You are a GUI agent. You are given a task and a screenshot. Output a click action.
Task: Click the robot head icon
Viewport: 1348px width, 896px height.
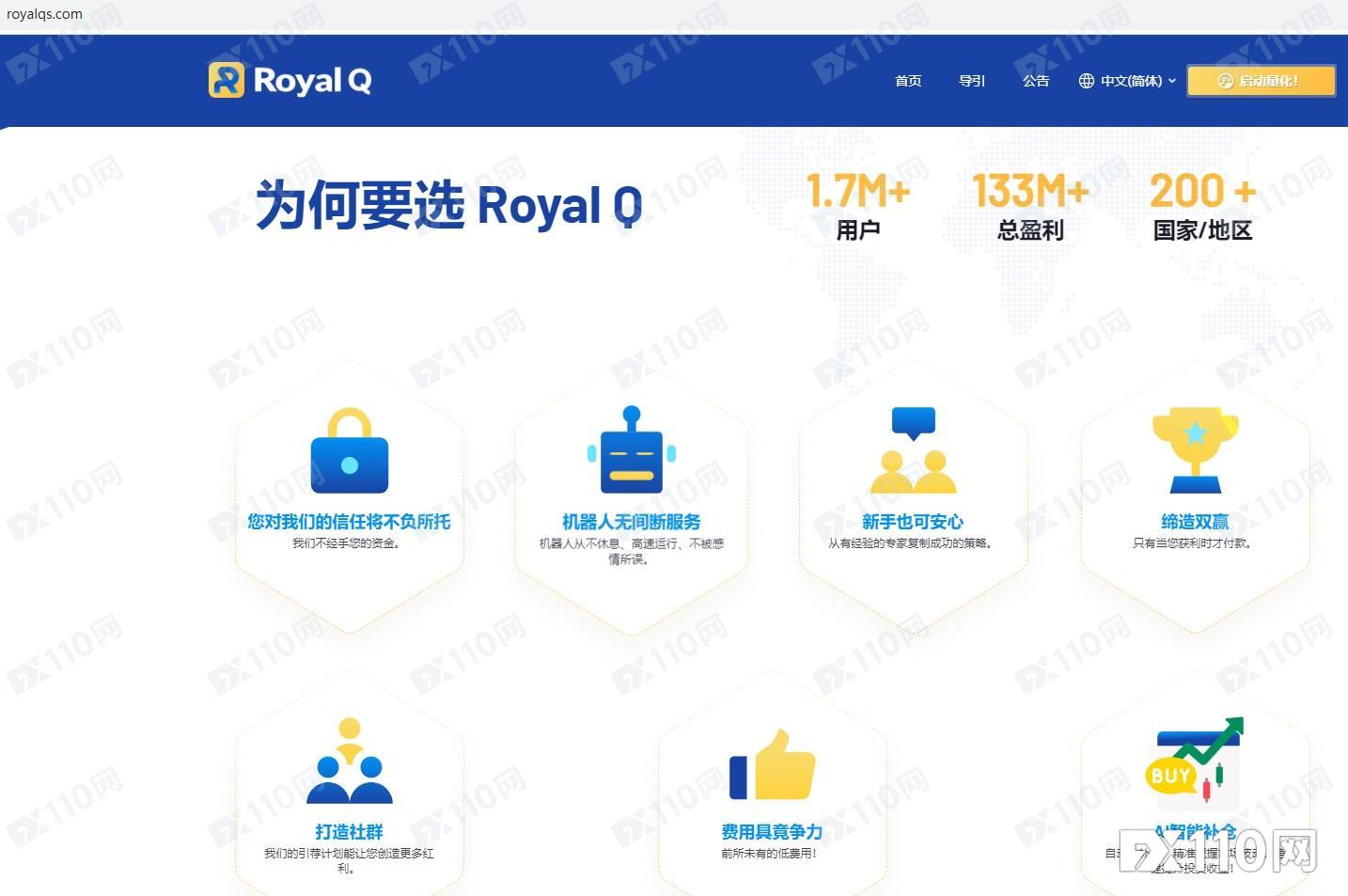pos(632,450)
